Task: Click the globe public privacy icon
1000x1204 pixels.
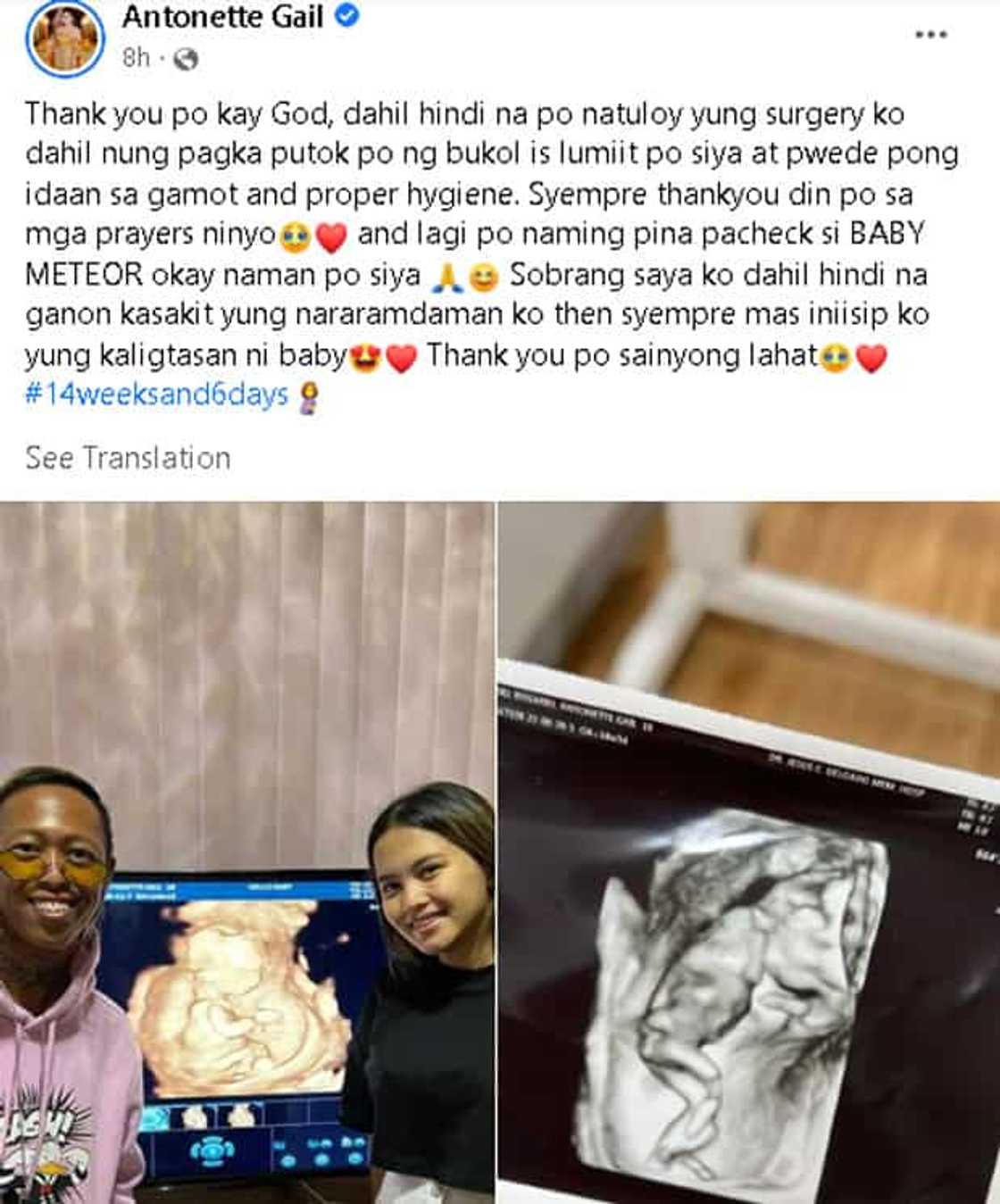Action: (x=186, y=59)
